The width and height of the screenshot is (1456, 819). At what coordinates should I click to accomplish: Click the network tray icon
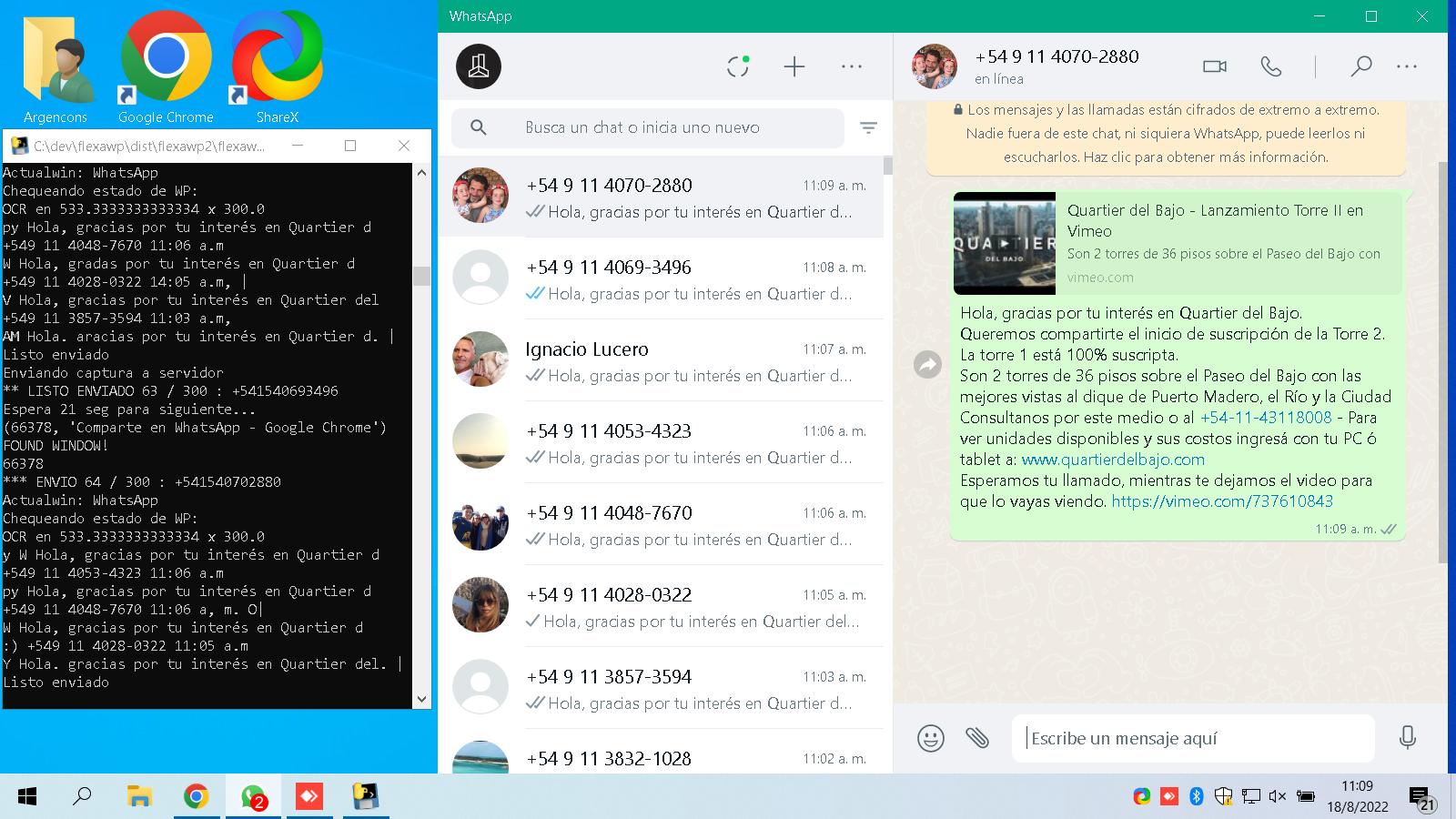1251,797
